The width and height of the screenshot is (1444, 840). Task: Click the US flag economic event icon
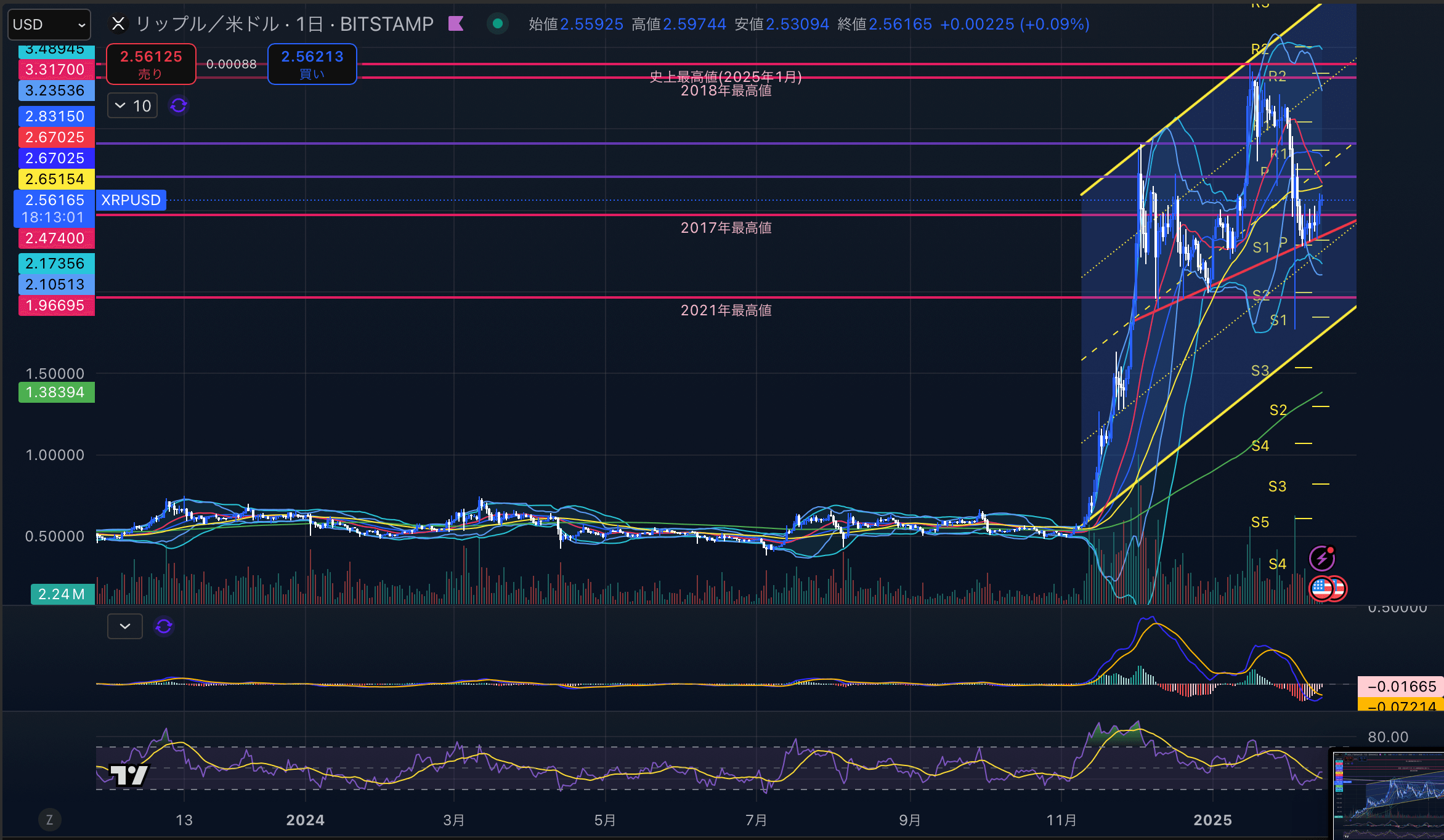(1321, 588)
